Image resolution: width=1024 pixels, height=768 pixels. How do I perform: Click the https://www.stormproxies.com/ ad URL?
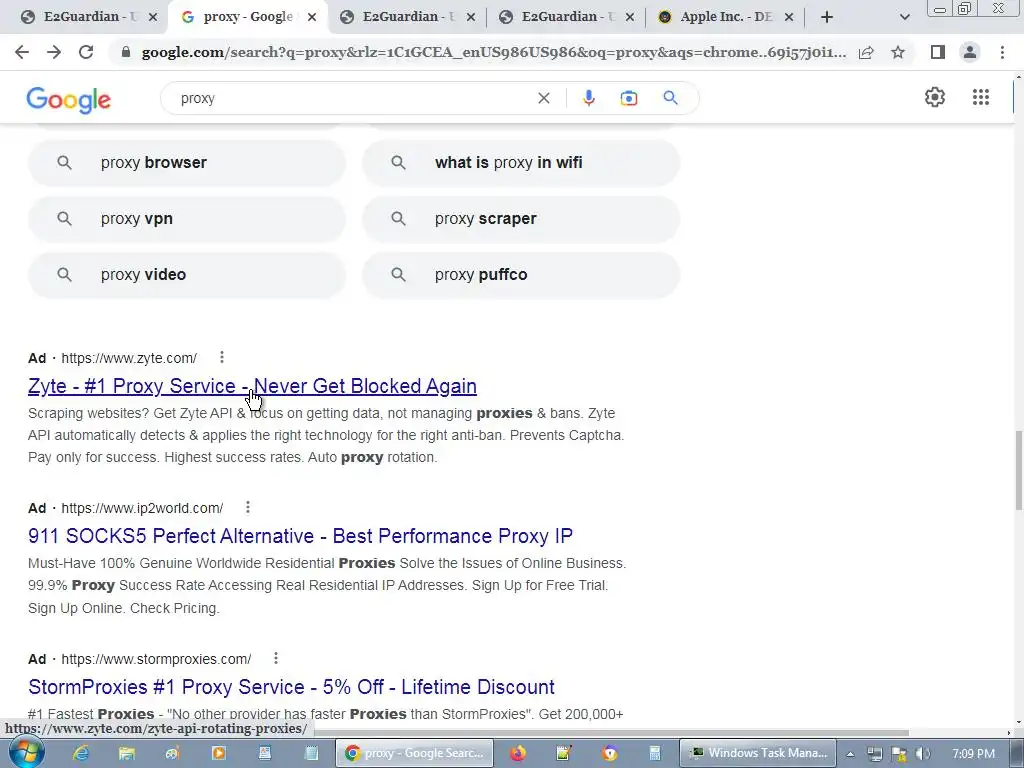pos(156,659)
